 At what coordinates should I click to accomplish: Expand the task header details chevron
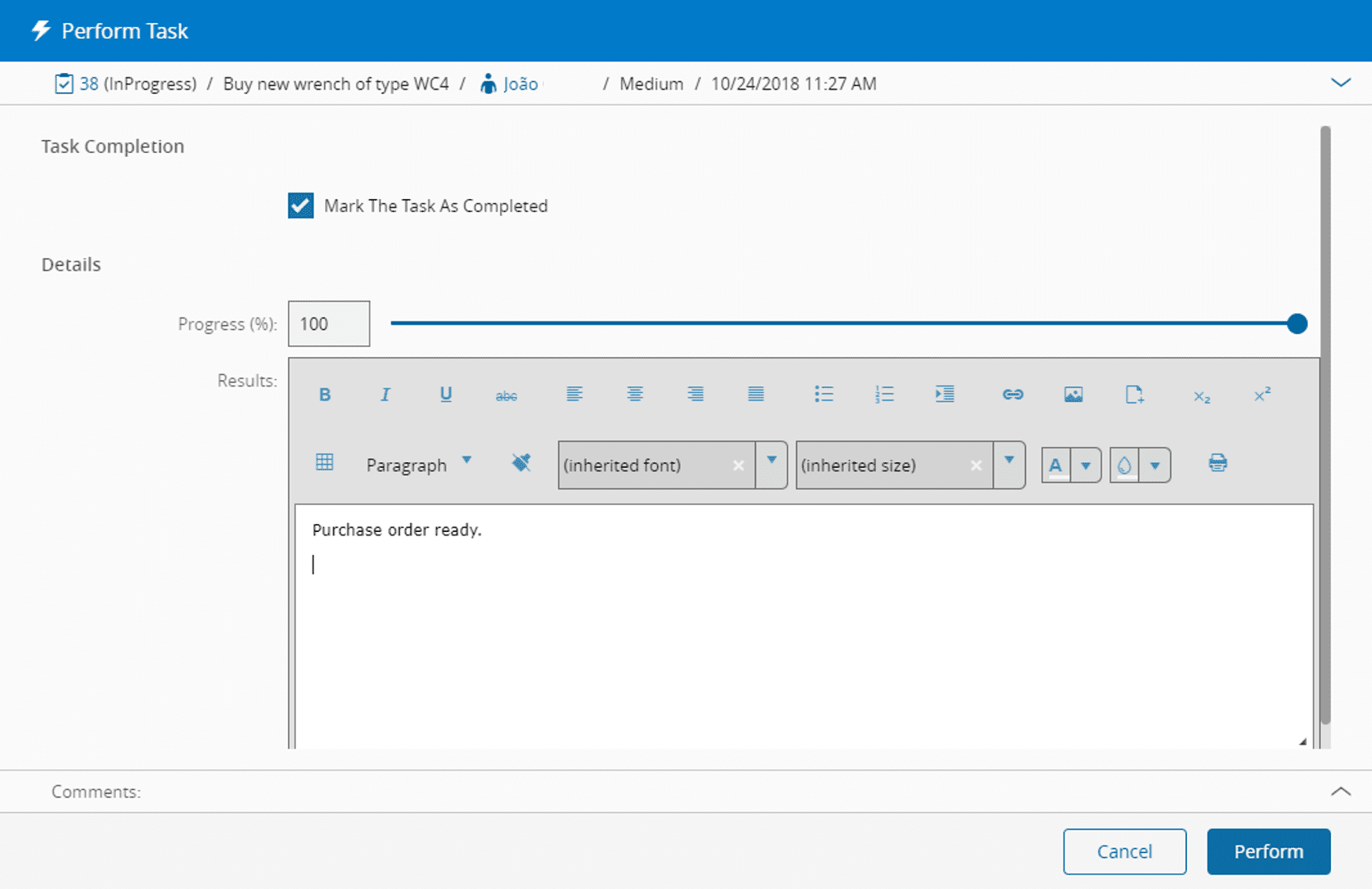click(x=1341, y=83)
